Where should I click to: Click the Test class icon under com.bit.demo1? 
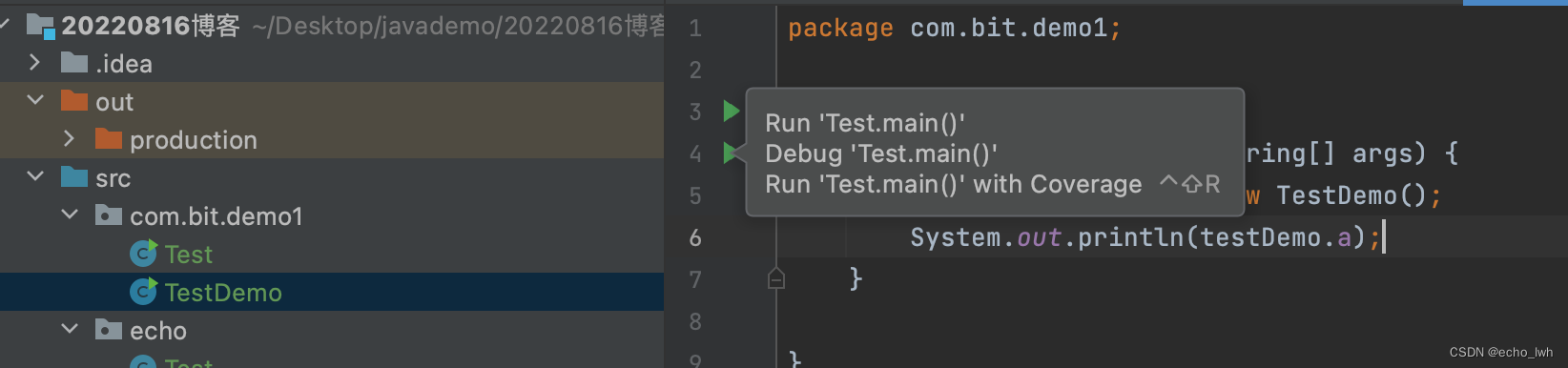[143, 254]
